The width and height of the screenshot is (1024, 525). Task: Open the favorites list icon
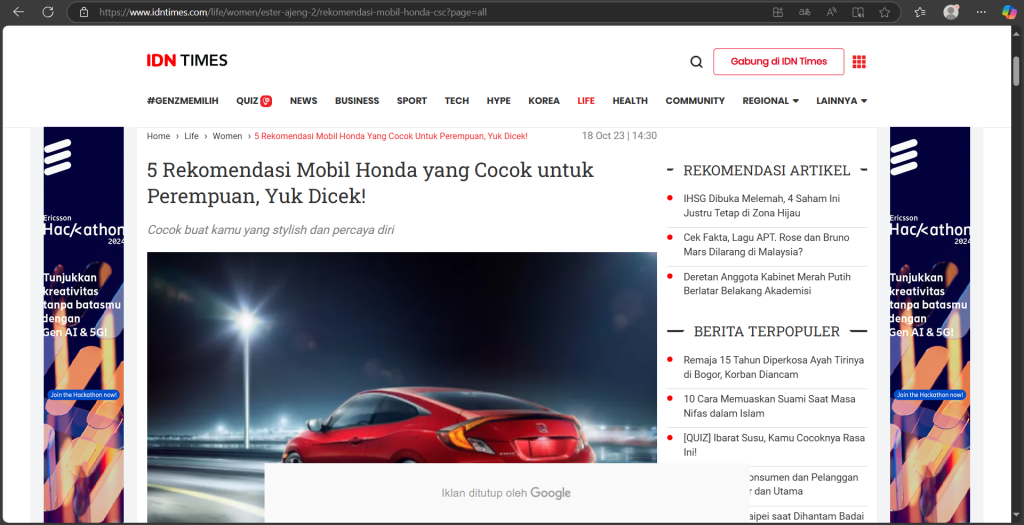coord(920,12)
